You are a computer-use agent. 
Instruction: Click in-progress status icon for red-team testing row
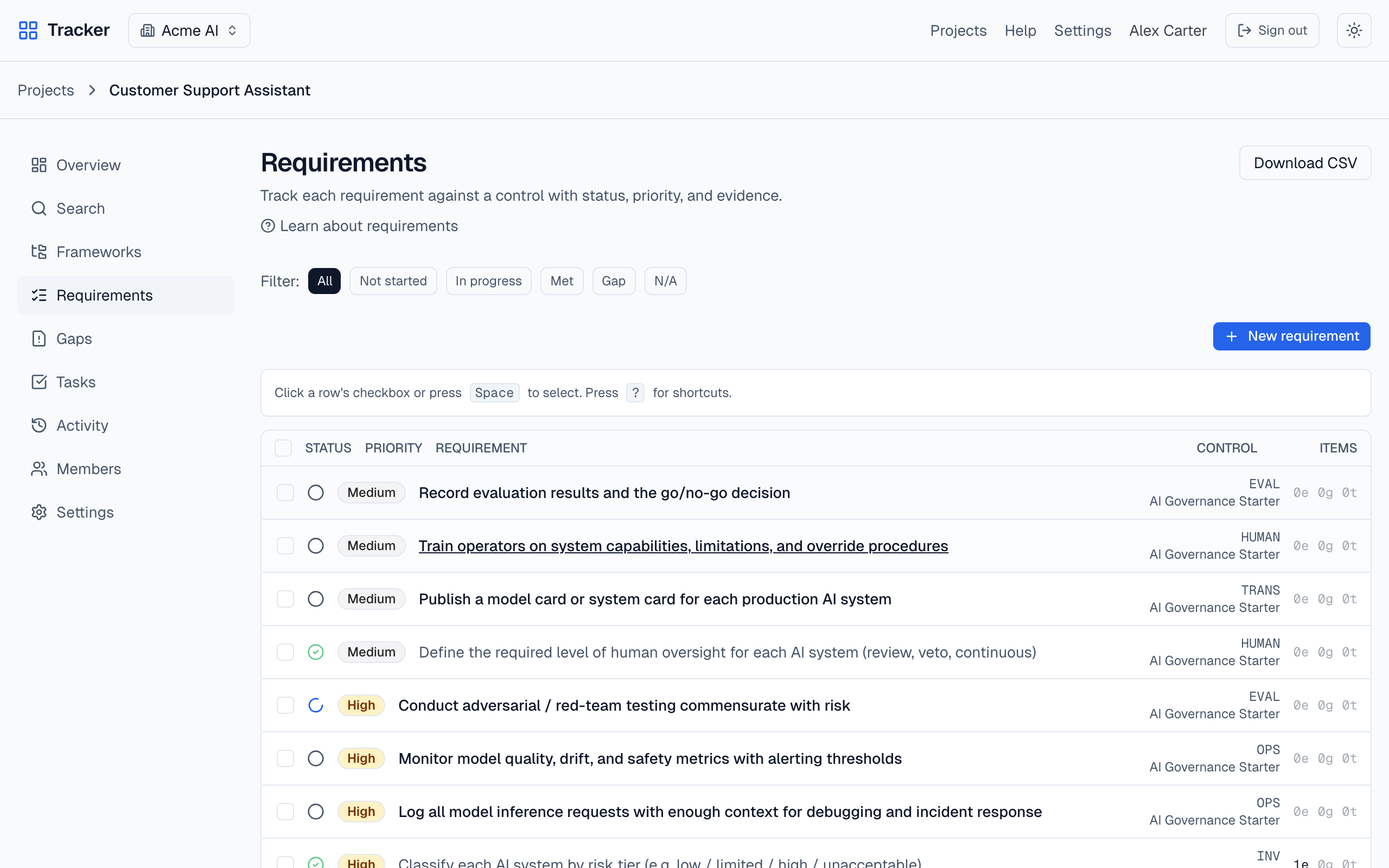point(316,706)
